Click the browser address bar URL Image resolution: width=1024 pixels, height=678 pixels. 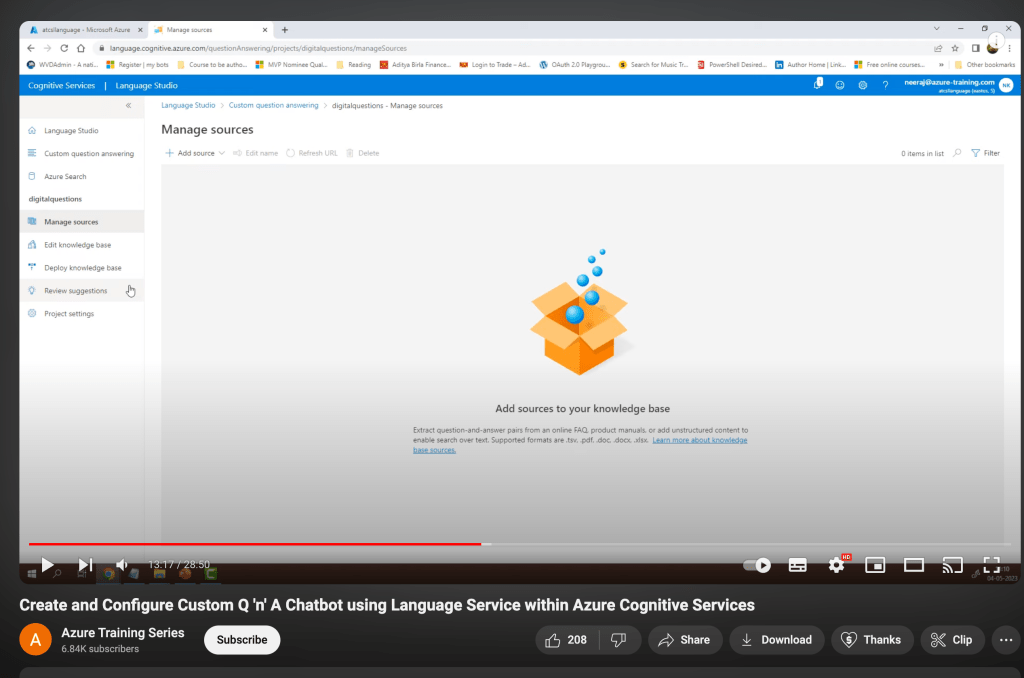coord(258,48)
